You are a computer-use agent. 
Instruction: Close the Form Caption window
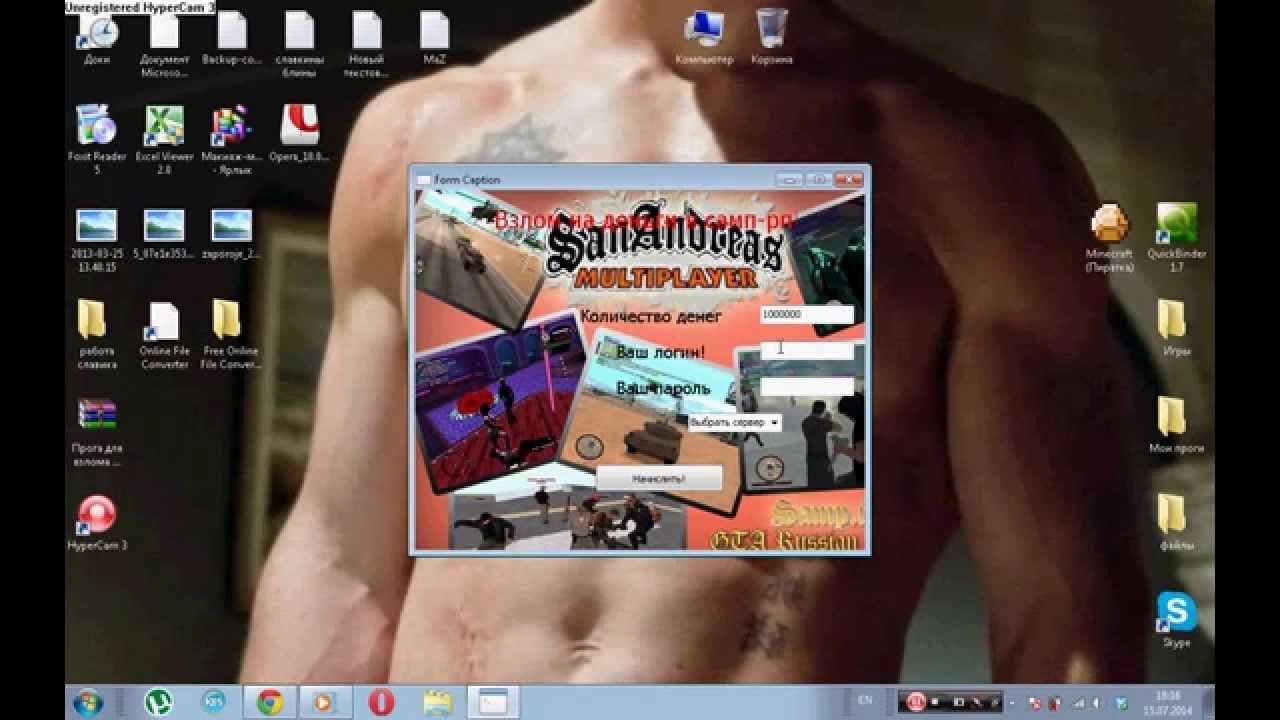[x=848, y=179]
